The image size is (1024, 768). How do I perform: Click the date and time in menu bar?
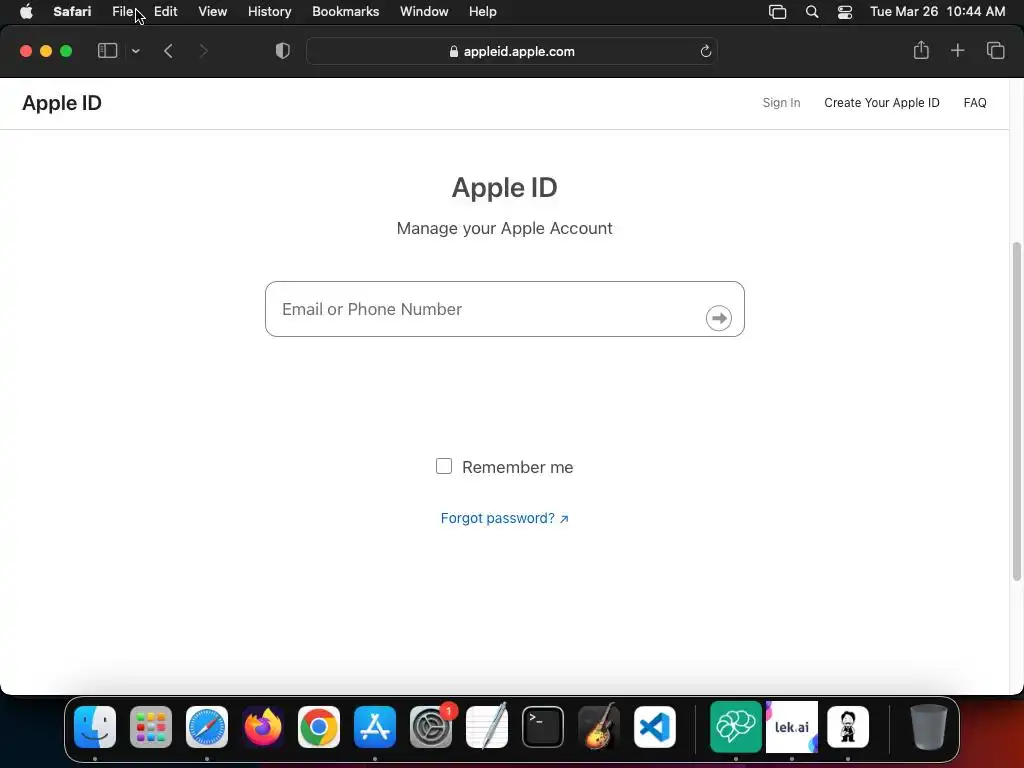[x=937, y=12]
